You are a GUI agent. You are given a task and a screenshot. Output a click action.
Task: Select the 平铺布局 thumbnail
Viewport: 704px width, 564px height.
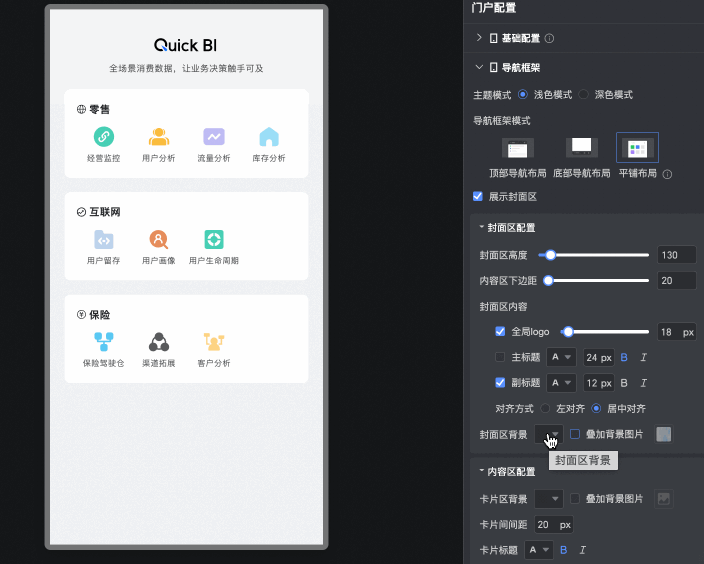[638, 148]
